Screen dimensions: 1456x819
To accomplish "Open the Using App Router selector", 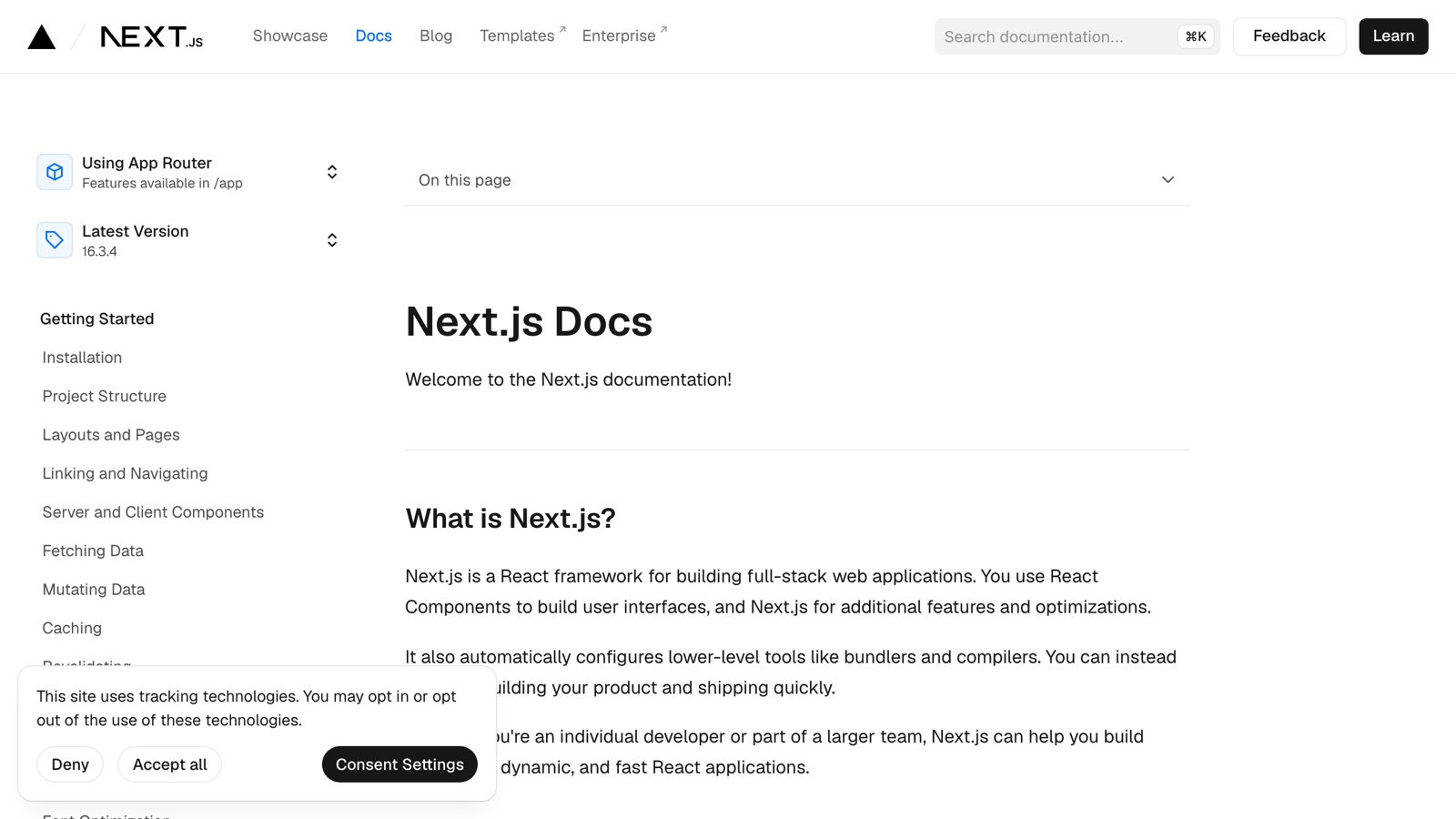I will (188, 172).
